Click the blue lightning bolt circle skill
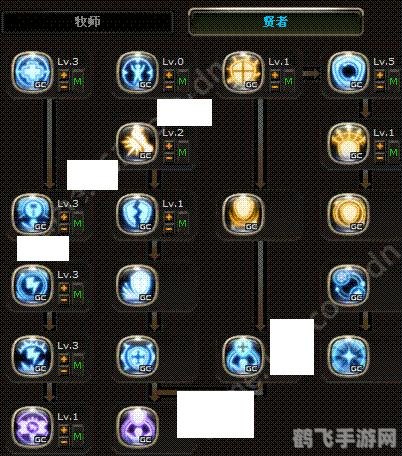 tap(32, 285)
